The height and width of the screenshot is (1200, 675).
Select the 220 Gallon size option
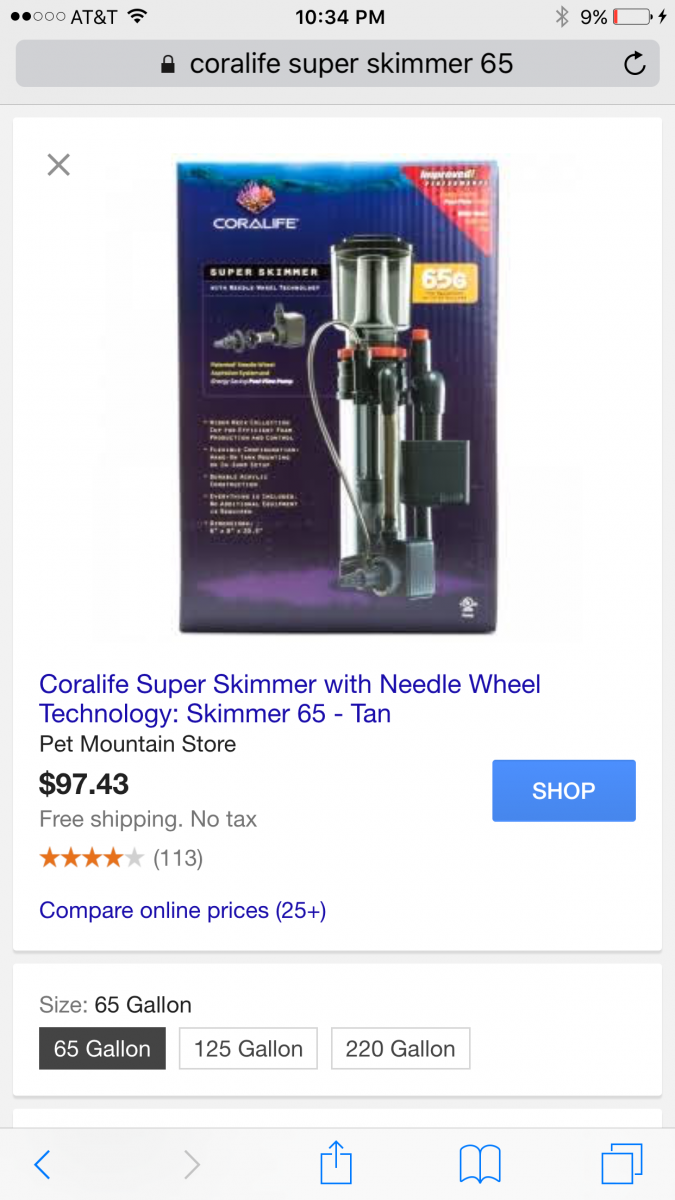pyautogui.click(x=400, y=1049)
